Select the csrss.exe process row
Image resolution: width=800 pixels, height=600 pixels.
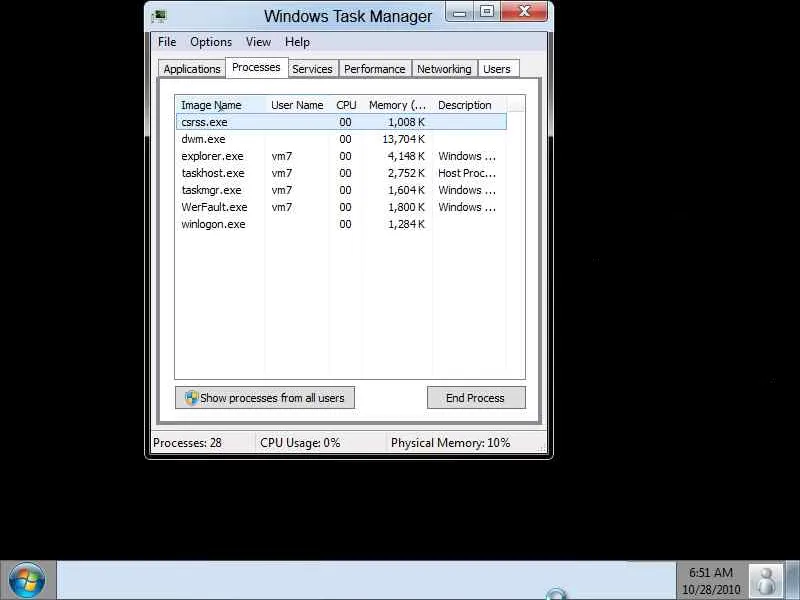point(341,122)
